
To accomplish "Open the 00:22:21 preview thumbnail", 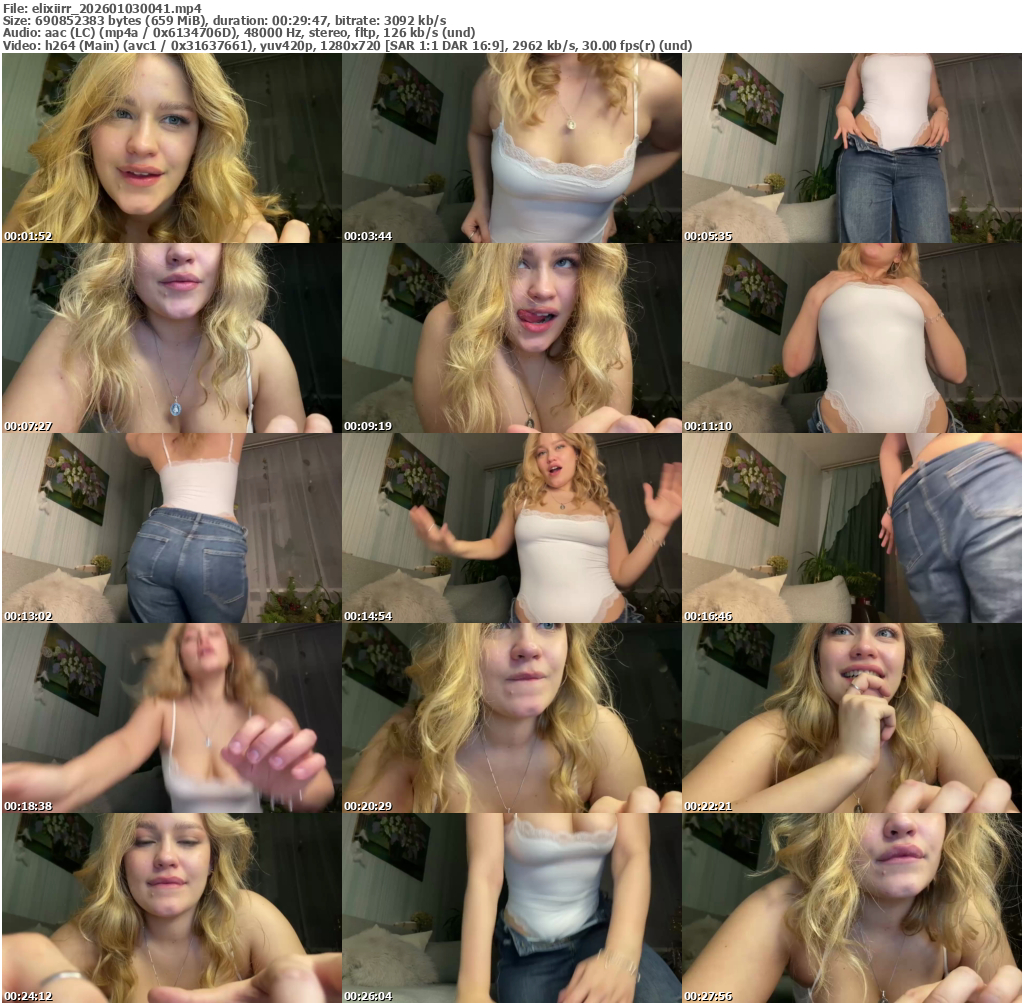I will coord(852,717).
